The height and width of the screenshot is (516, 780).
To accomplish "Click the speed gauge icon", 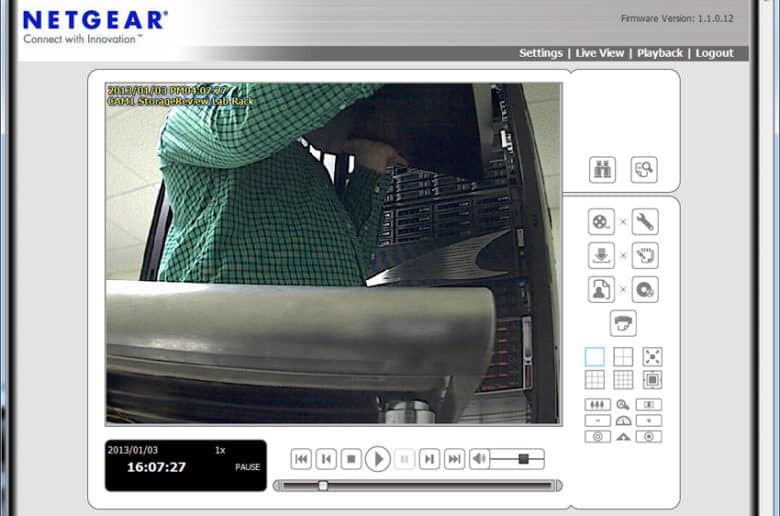I will pyautogui.click(x=623, y=420).
